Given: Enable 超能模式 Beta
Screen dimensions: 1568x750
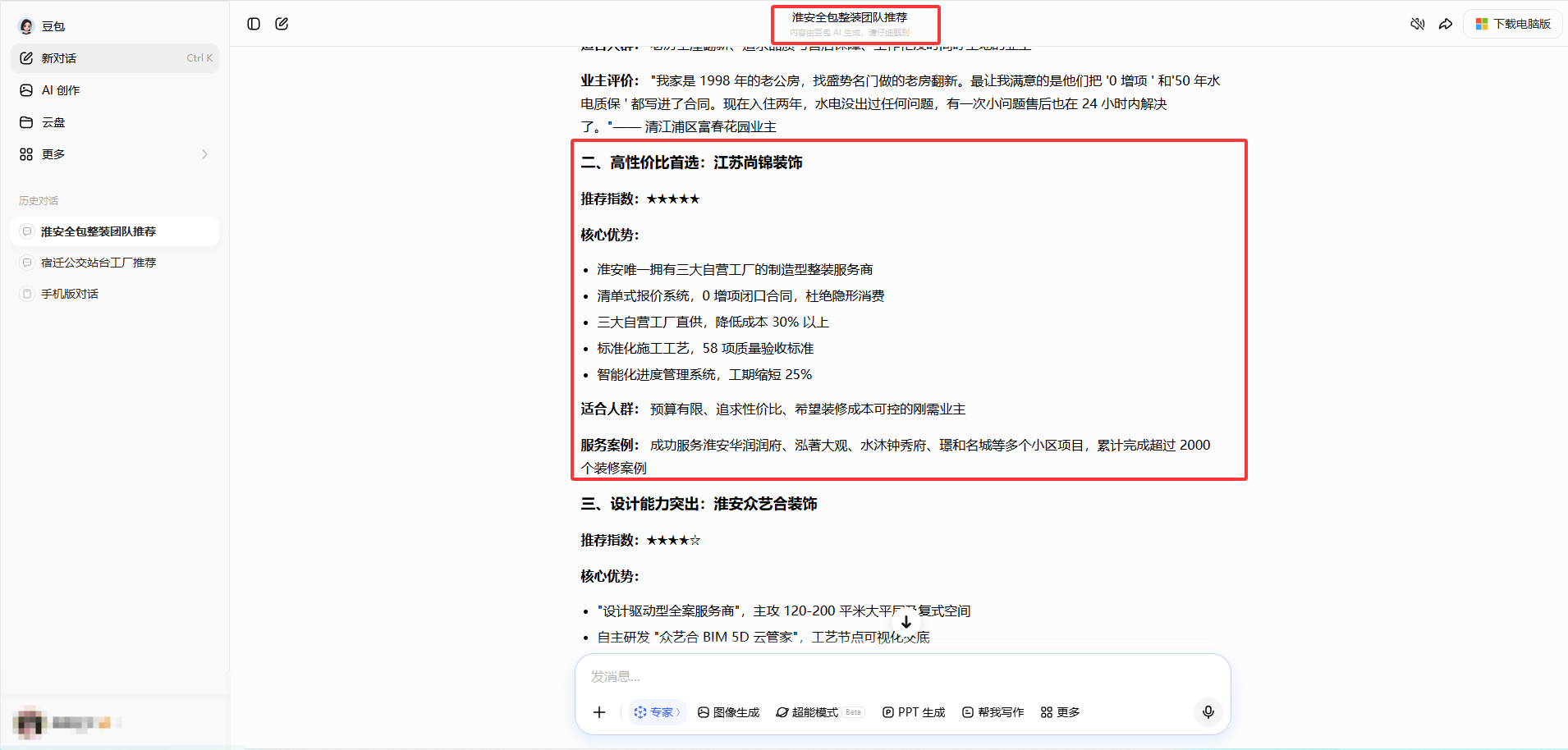Looking at the screenshot, I should 819,712.
